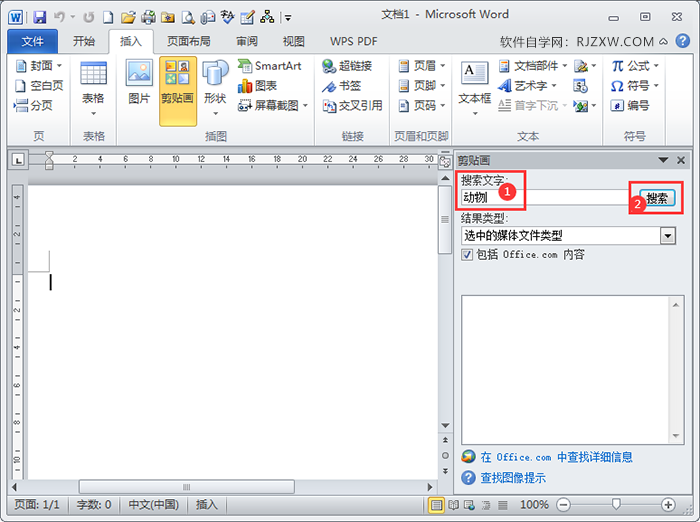Insert a Hyperlink (超链接)
Image resolution: width=700 pixels, height=522 pixels.
point(347,66)
